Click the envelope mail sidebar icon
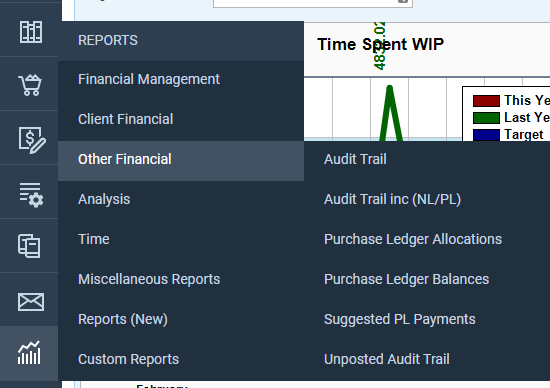Screen dimensions: 550x388 pyautogui.click(x=31, y=302)
